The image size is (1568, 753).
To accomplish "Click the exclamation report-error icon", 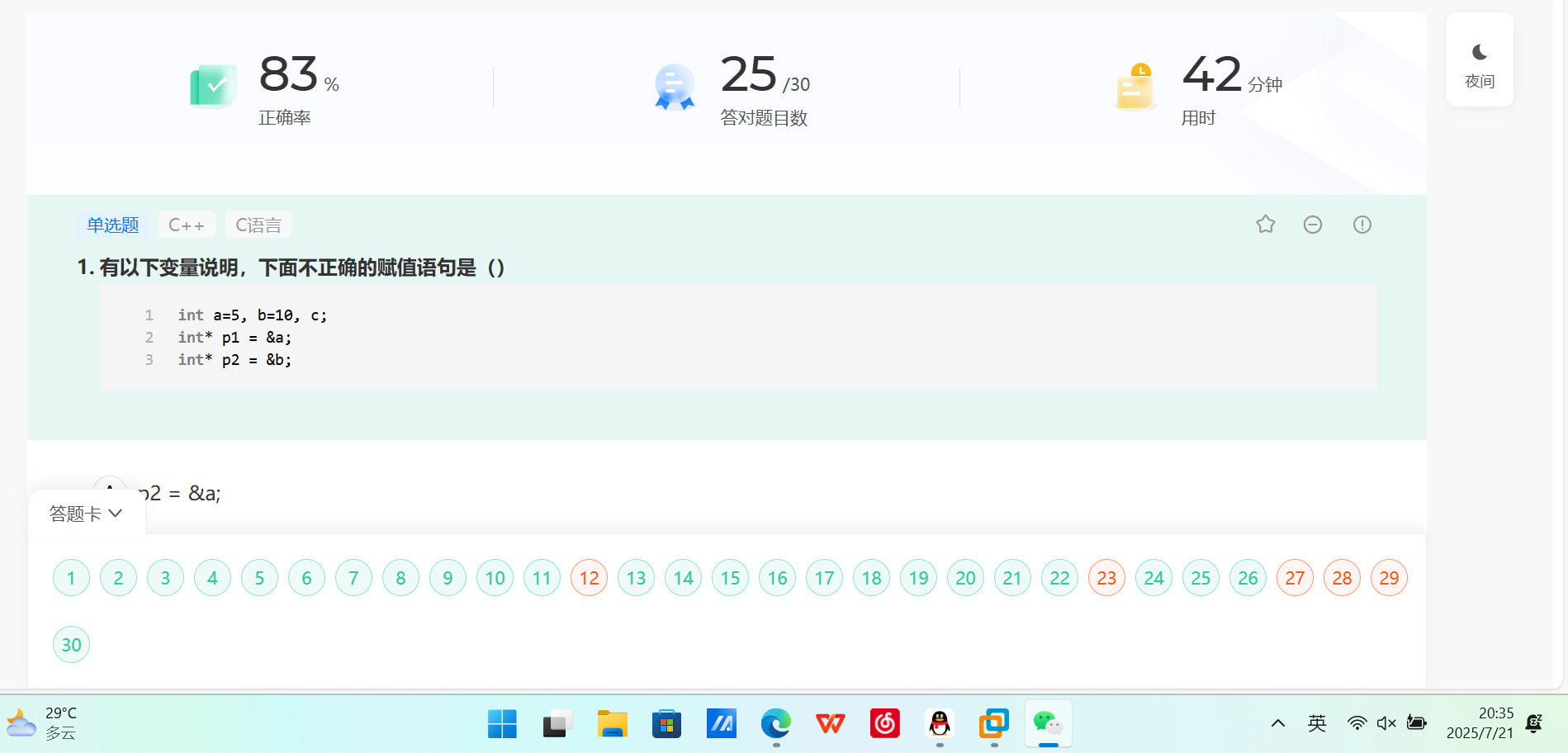I will tap(1362, 224).
